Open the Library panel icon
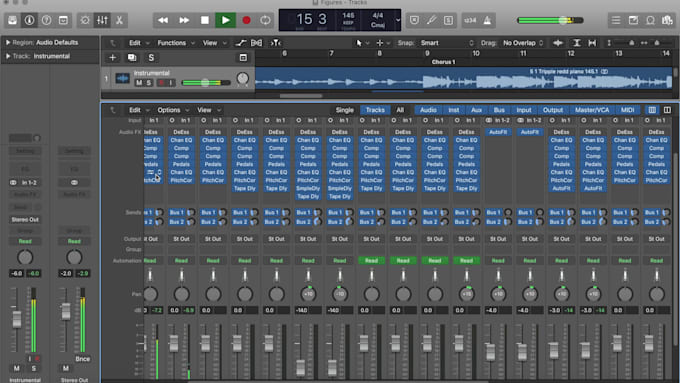The image size is (680, 383). [12, 20]
